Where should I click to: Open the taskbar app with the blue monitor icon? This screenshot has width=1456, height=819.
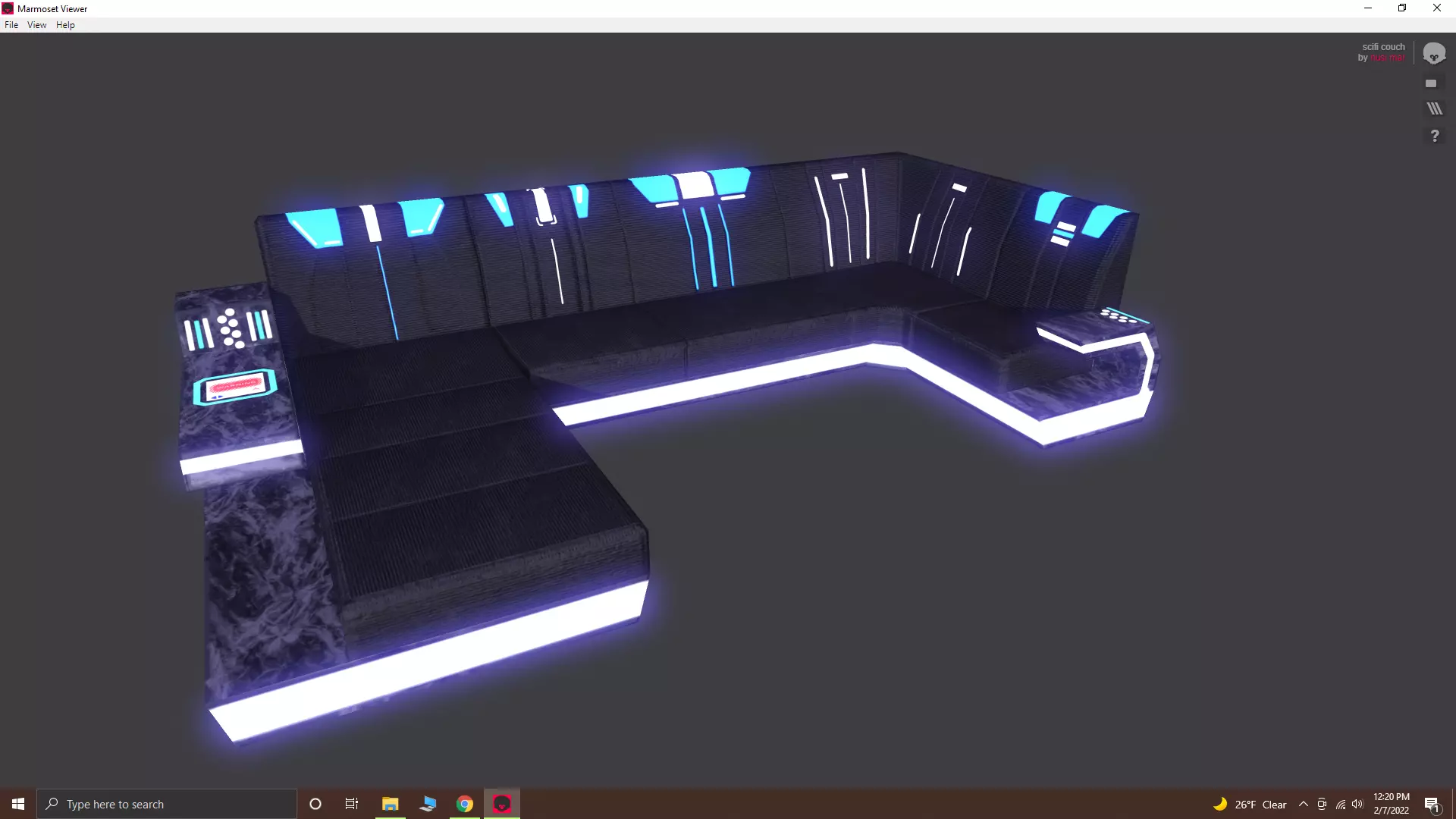(428, 804)
